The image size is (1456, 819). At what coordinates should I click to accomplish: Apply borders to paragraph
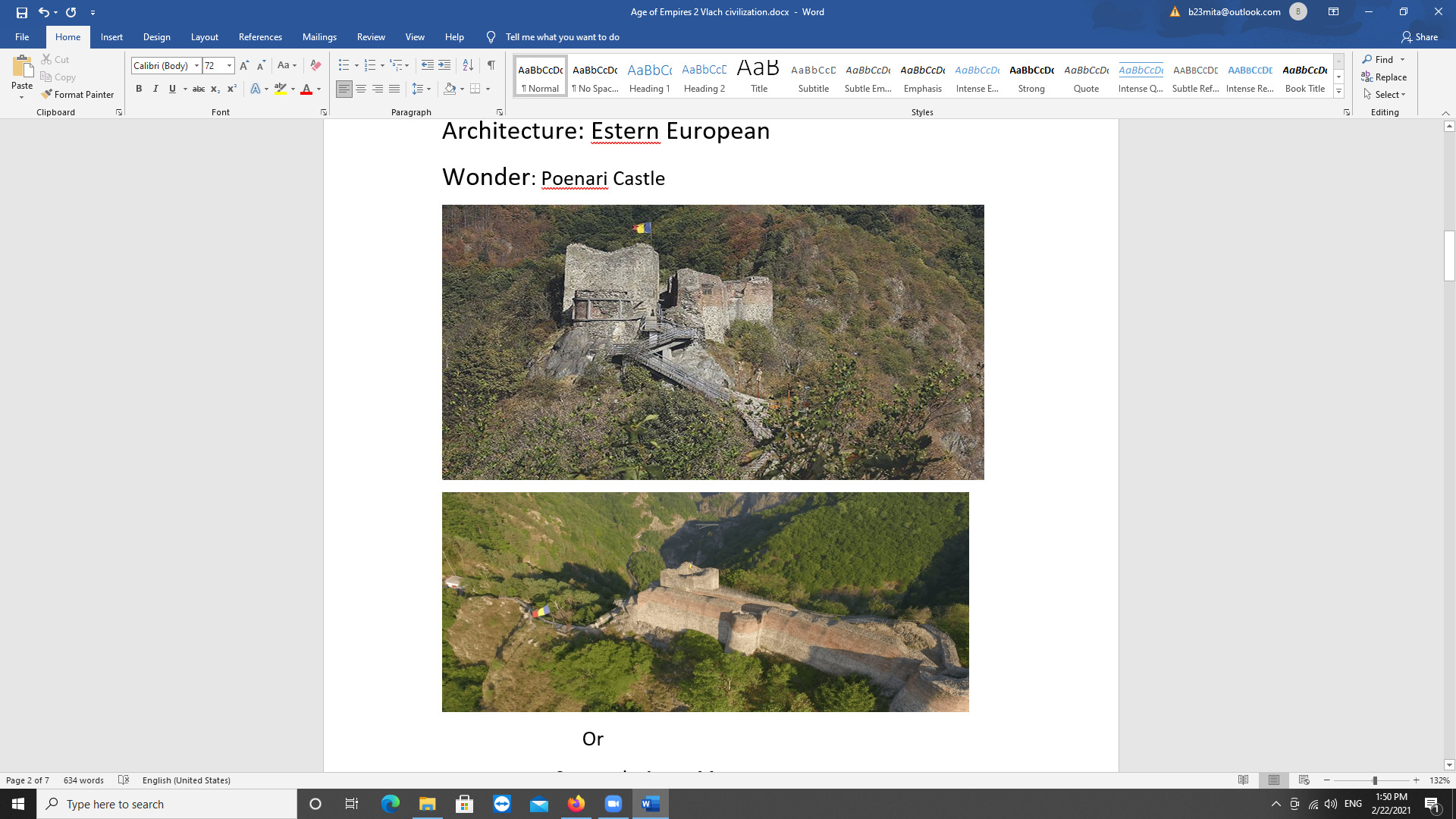pos(475,89)
